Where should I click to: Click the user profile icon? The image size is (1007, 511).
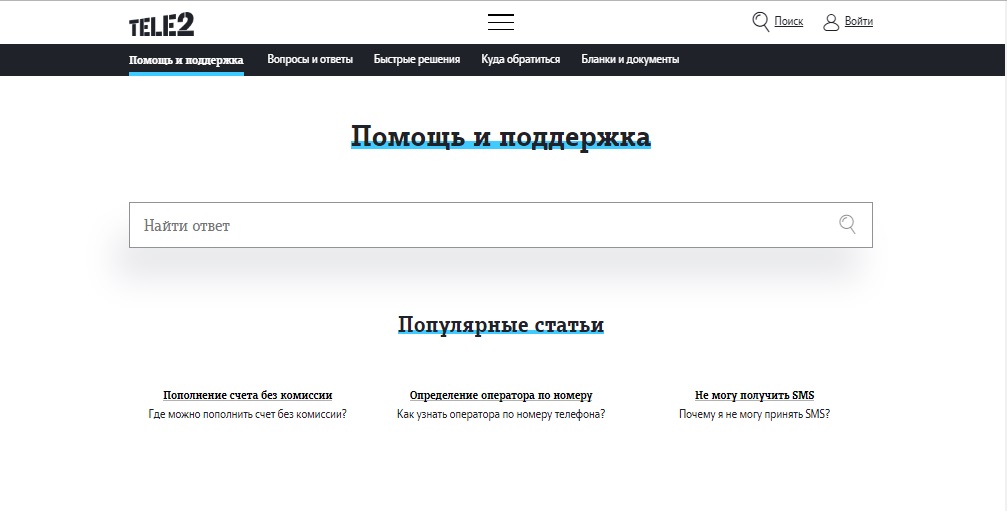point(831,21)
